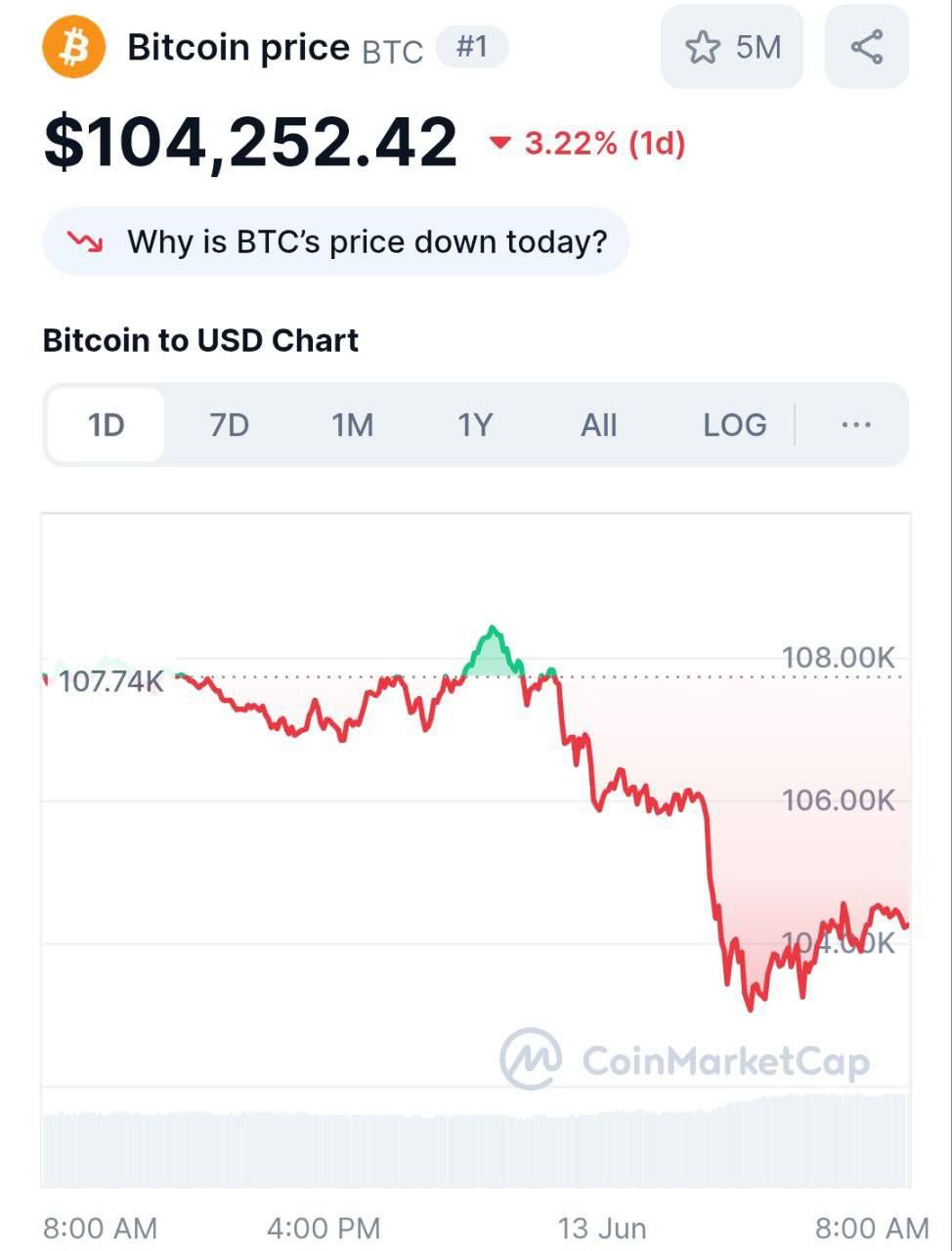Click the red triangle beside 3.22%
The width and height of the screenshot is (952, 1251).
click(500, 144)
